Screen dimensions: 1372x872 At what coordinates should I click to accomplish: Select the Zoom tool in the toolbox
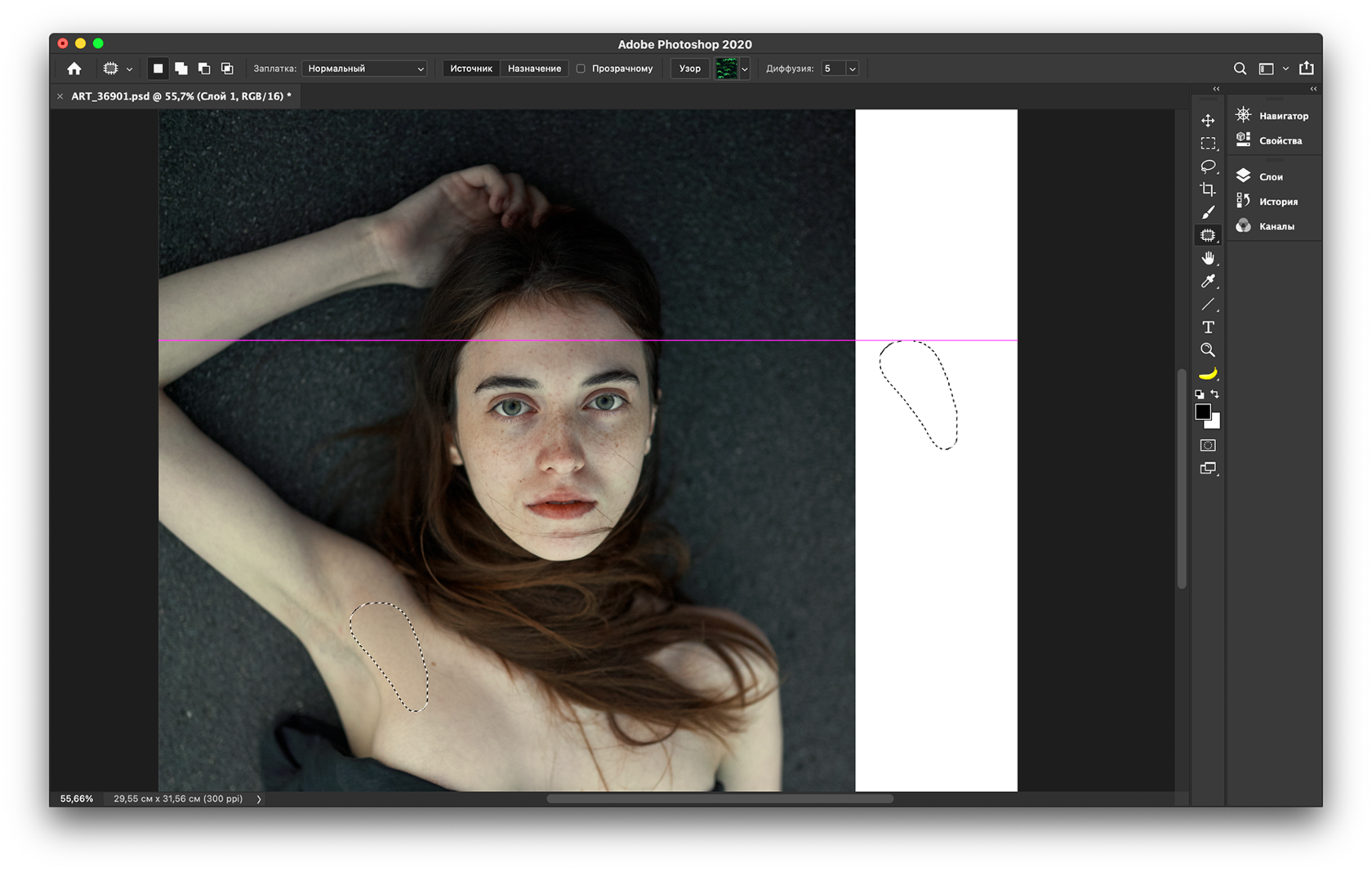click(1208, 350)
